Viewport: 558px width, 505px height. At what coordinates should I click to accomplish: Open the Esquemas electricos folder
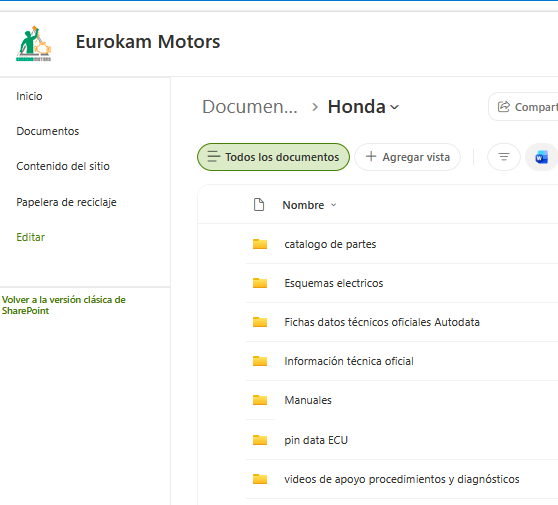click(334, 283)
